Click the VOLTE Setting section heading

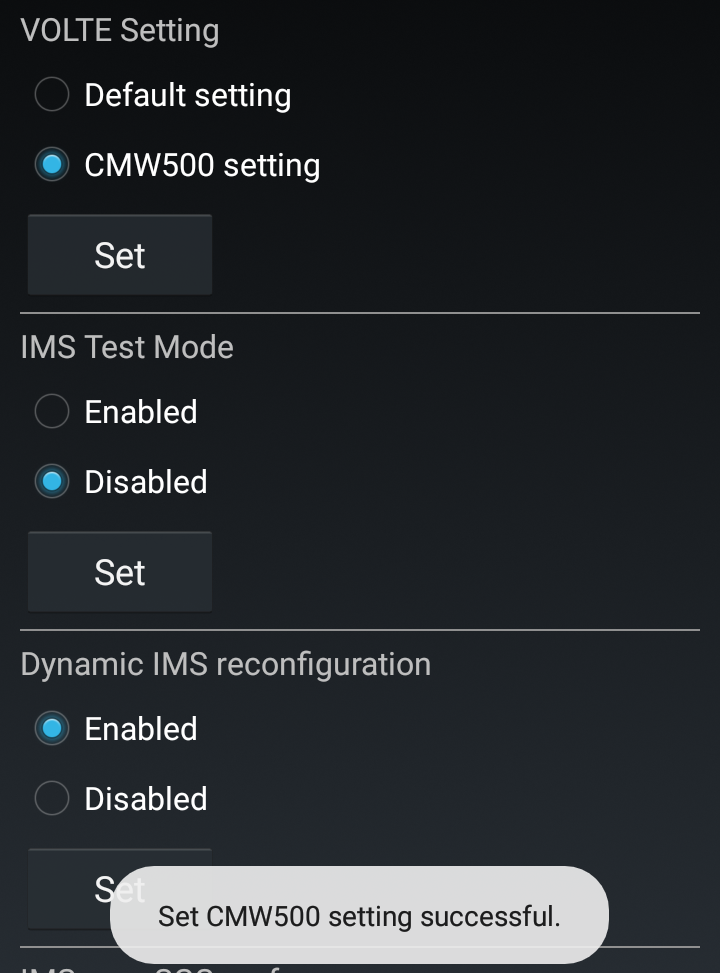pyautogui.click(x=120, y=30)
